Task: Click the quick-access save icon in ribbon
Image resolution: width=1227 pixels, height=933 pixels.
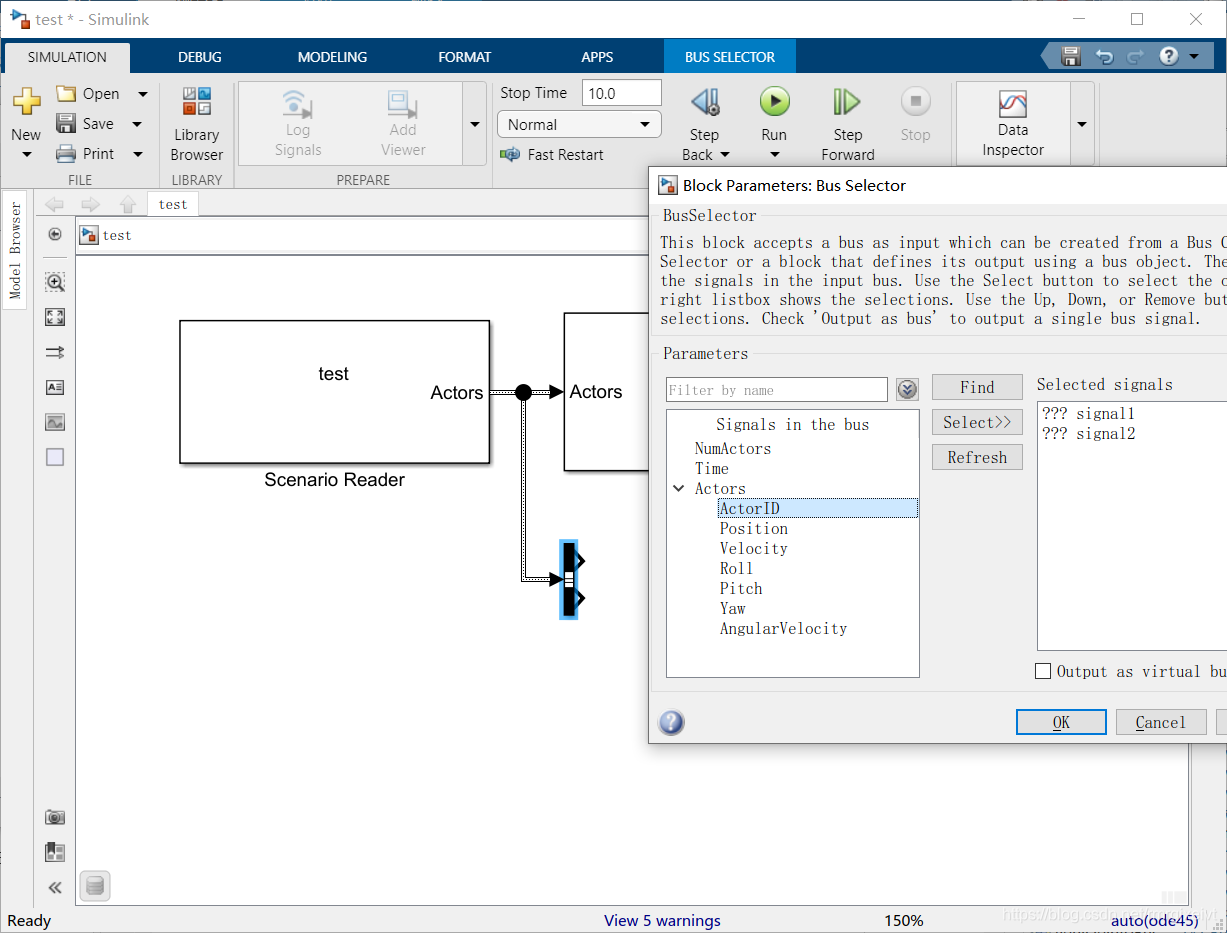Action: 1071,56
